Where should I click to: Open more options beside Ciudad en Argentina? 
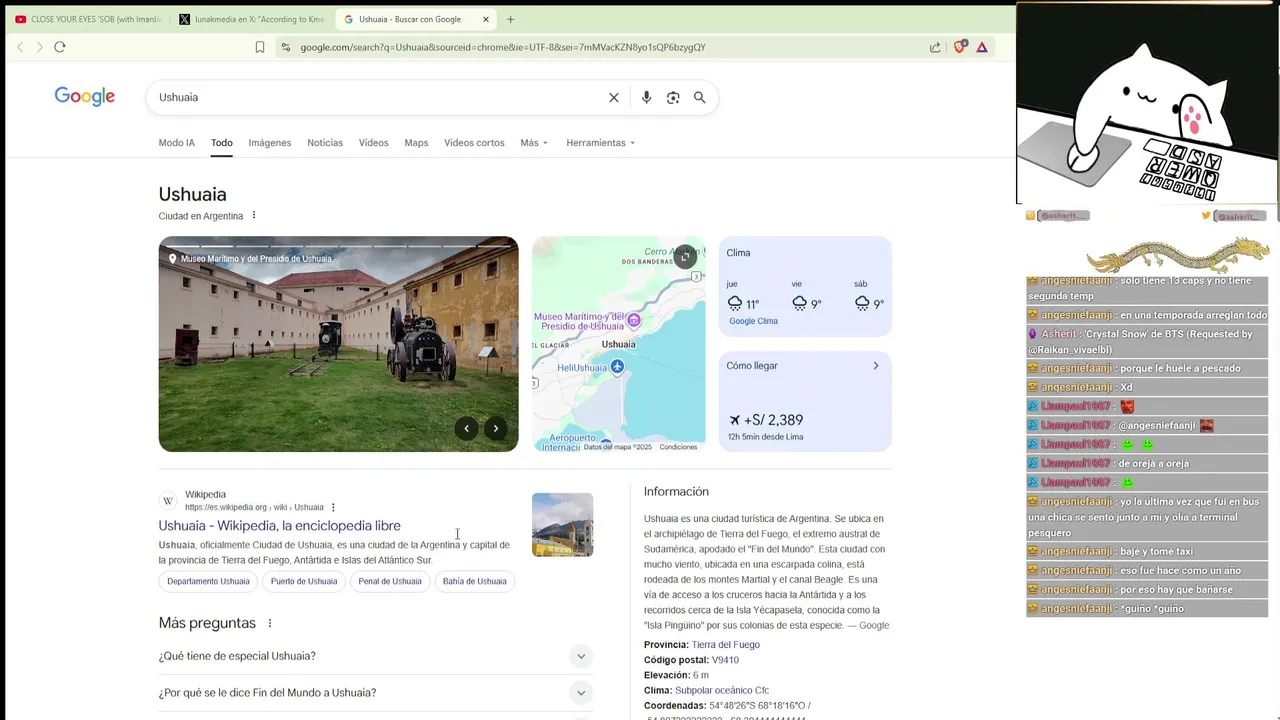pyautogui.click(x=254, y=215)
